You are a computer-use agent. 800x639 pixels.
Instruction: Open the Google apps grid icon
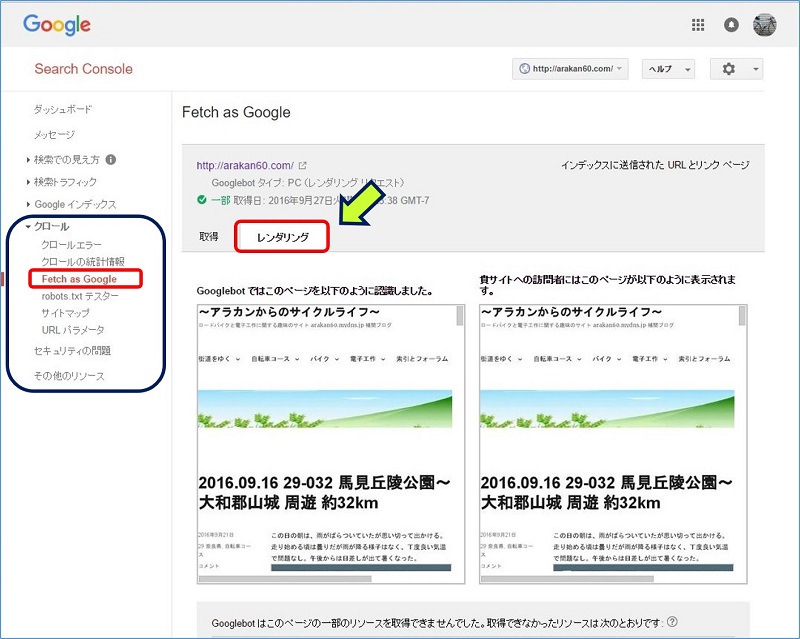[x=697, y=24]
